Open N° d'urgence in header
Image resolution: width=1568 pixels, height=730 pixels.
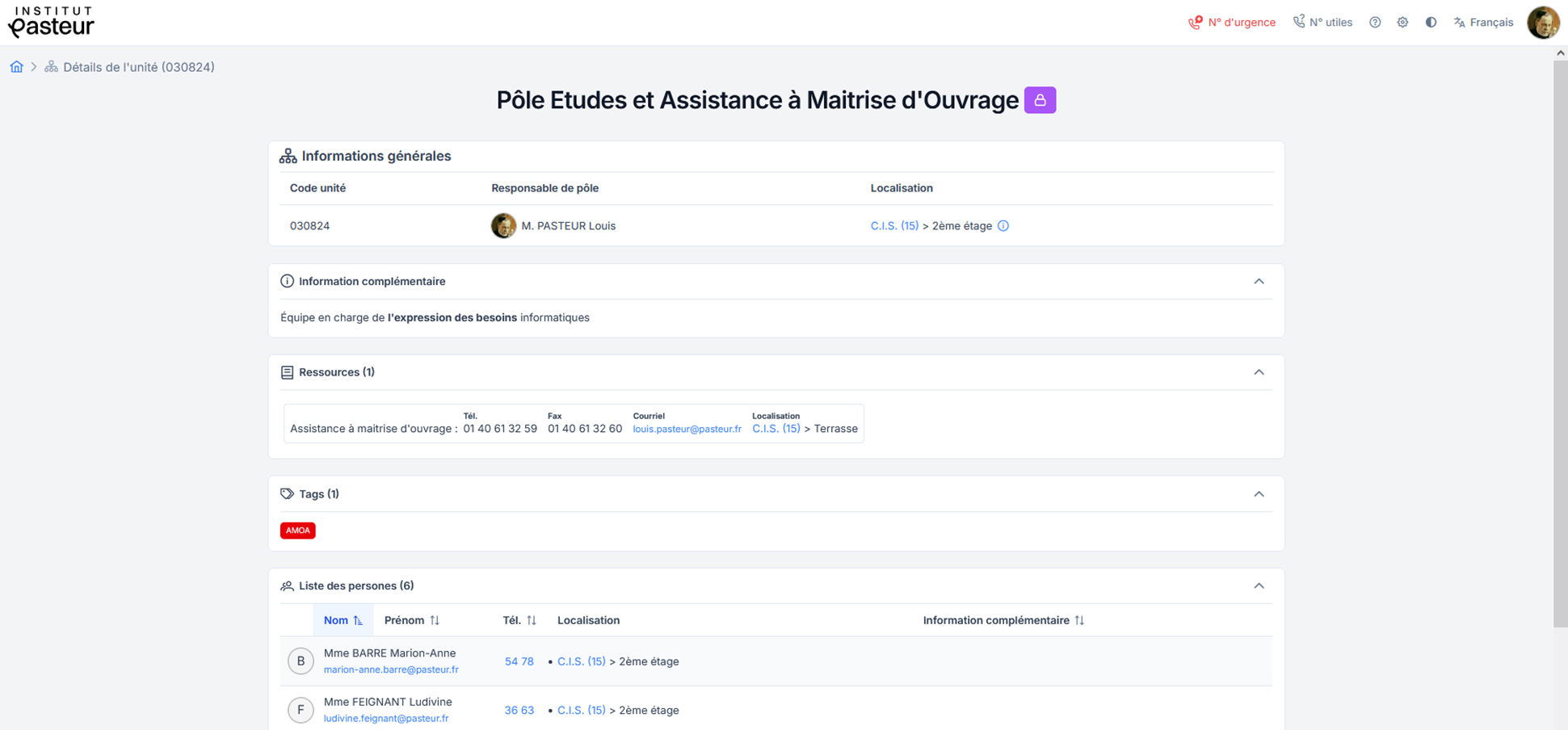tap(1232, 23)
